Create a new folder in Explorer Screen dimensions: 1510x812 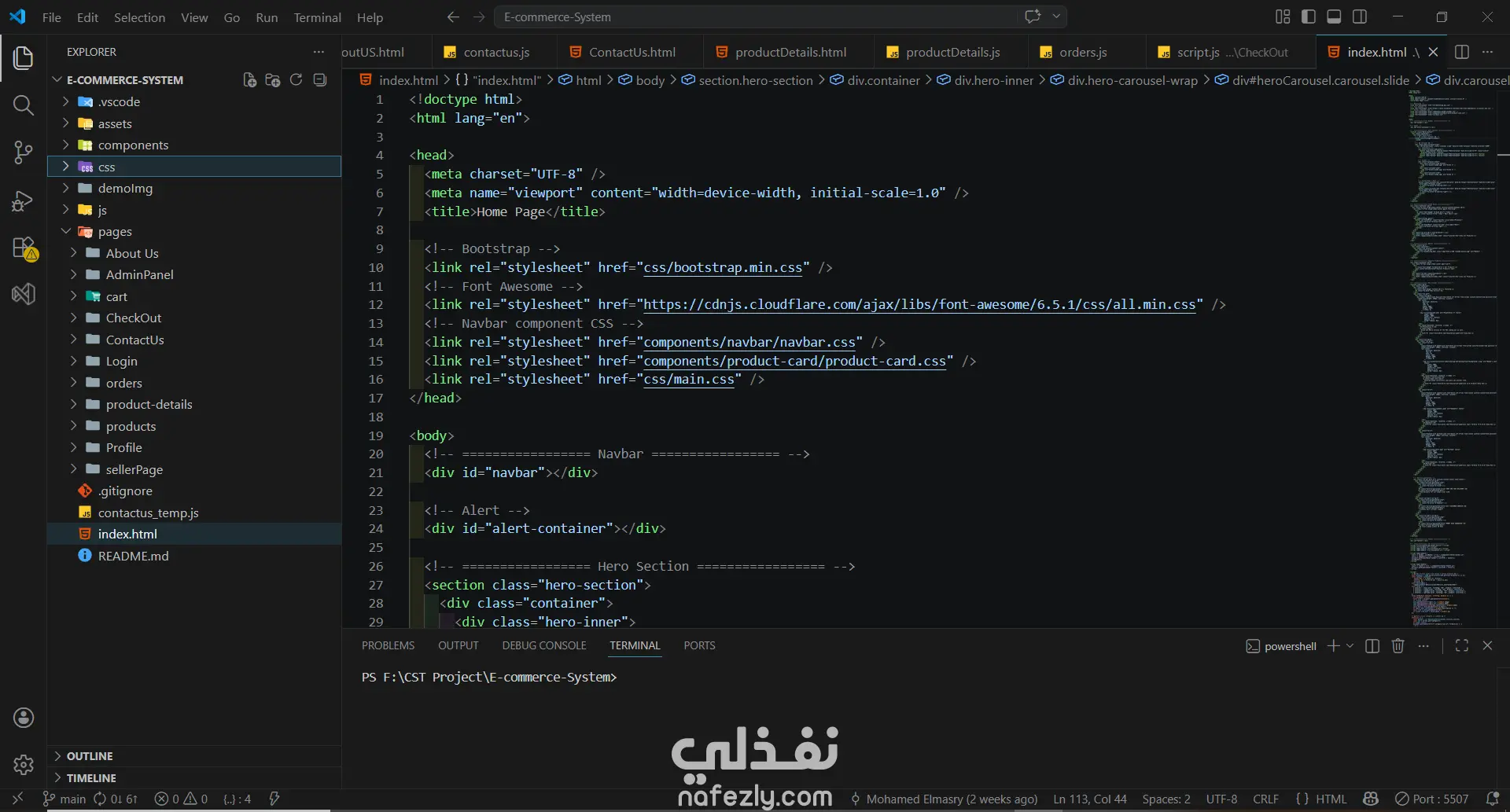click(273, 80)
